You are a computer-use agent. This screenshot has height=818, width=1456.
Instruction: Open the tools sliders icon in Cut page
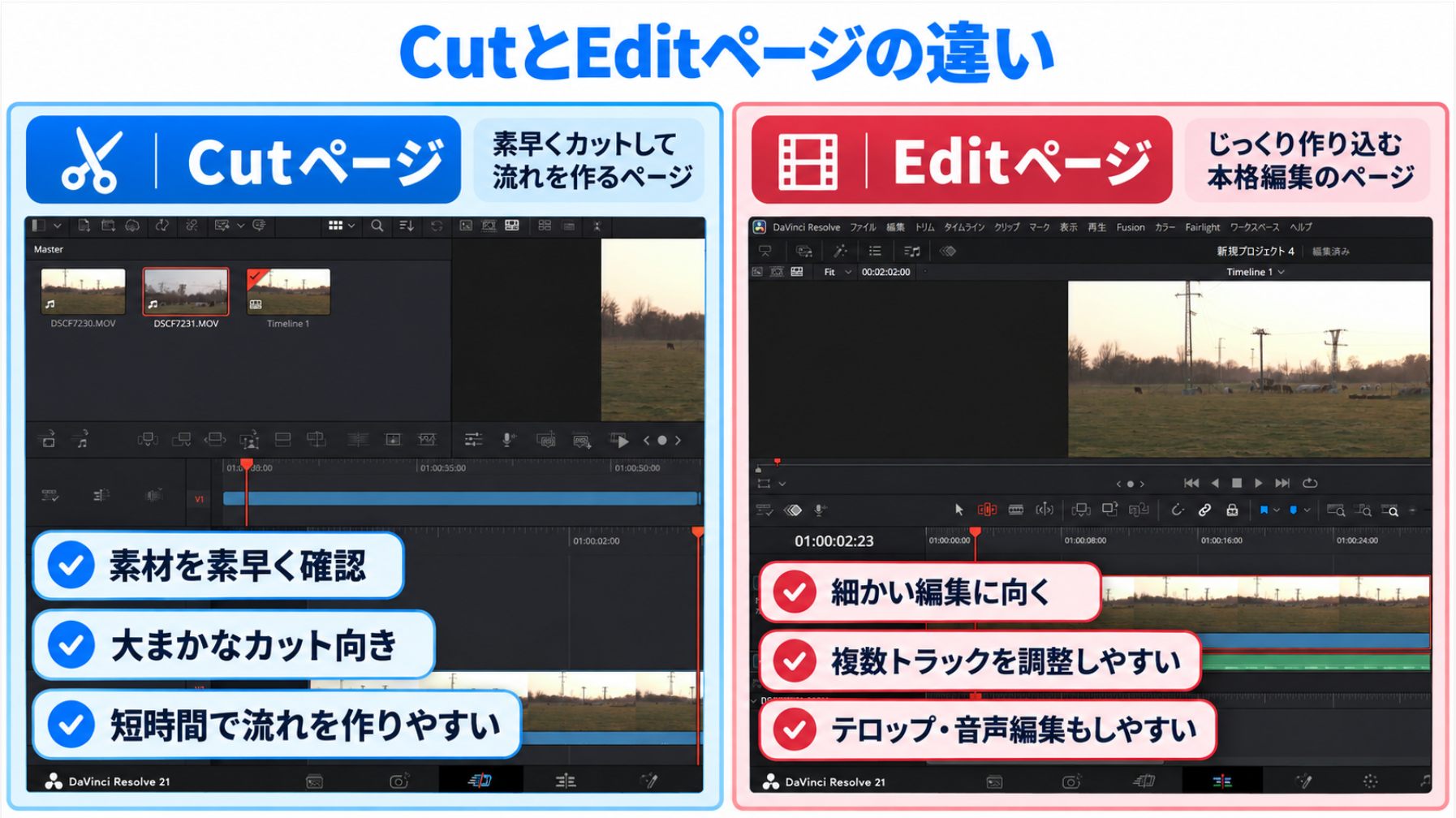[x=473, y=440]
